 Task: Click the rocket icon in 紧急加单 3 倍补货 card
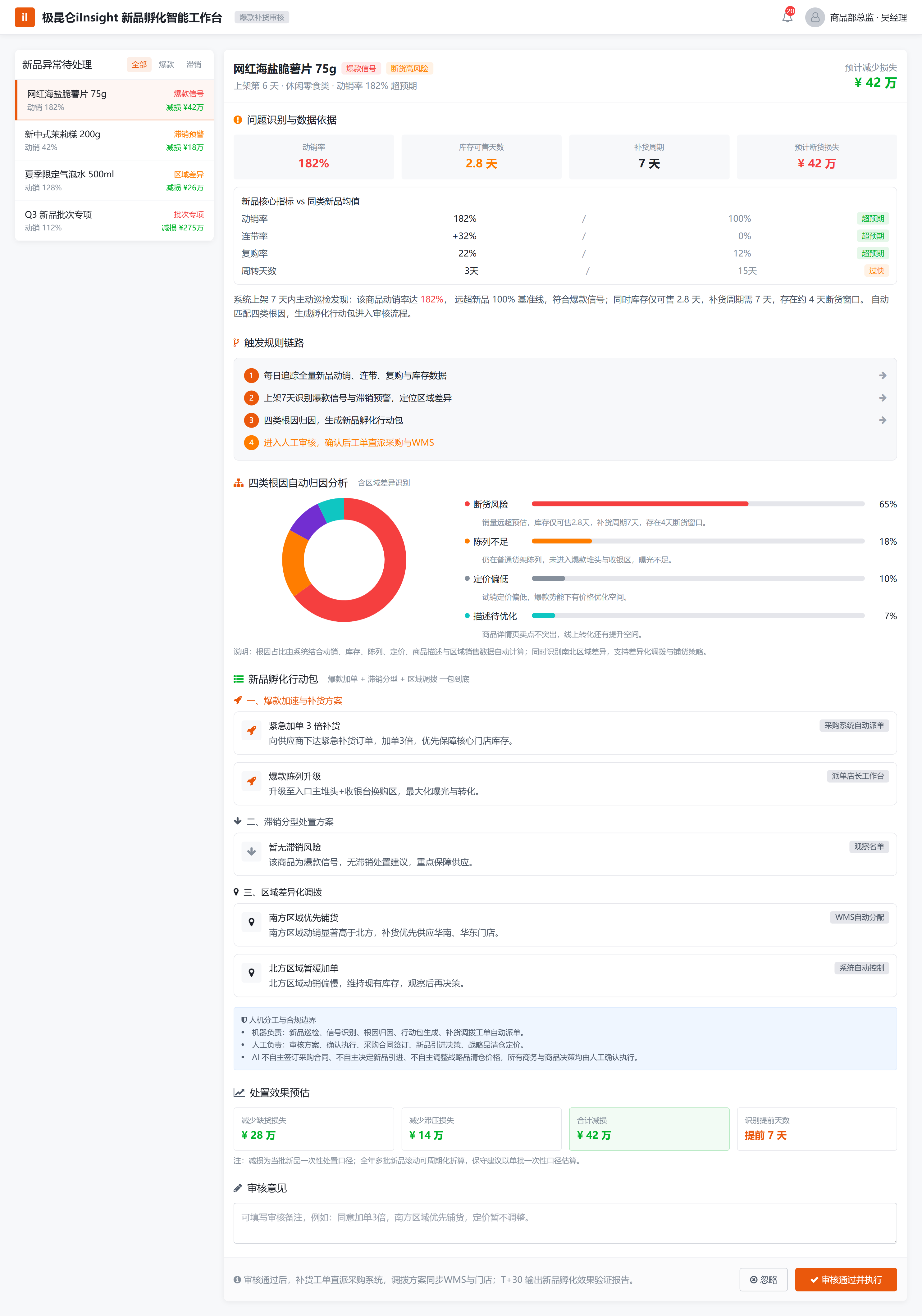pos(251,731)
